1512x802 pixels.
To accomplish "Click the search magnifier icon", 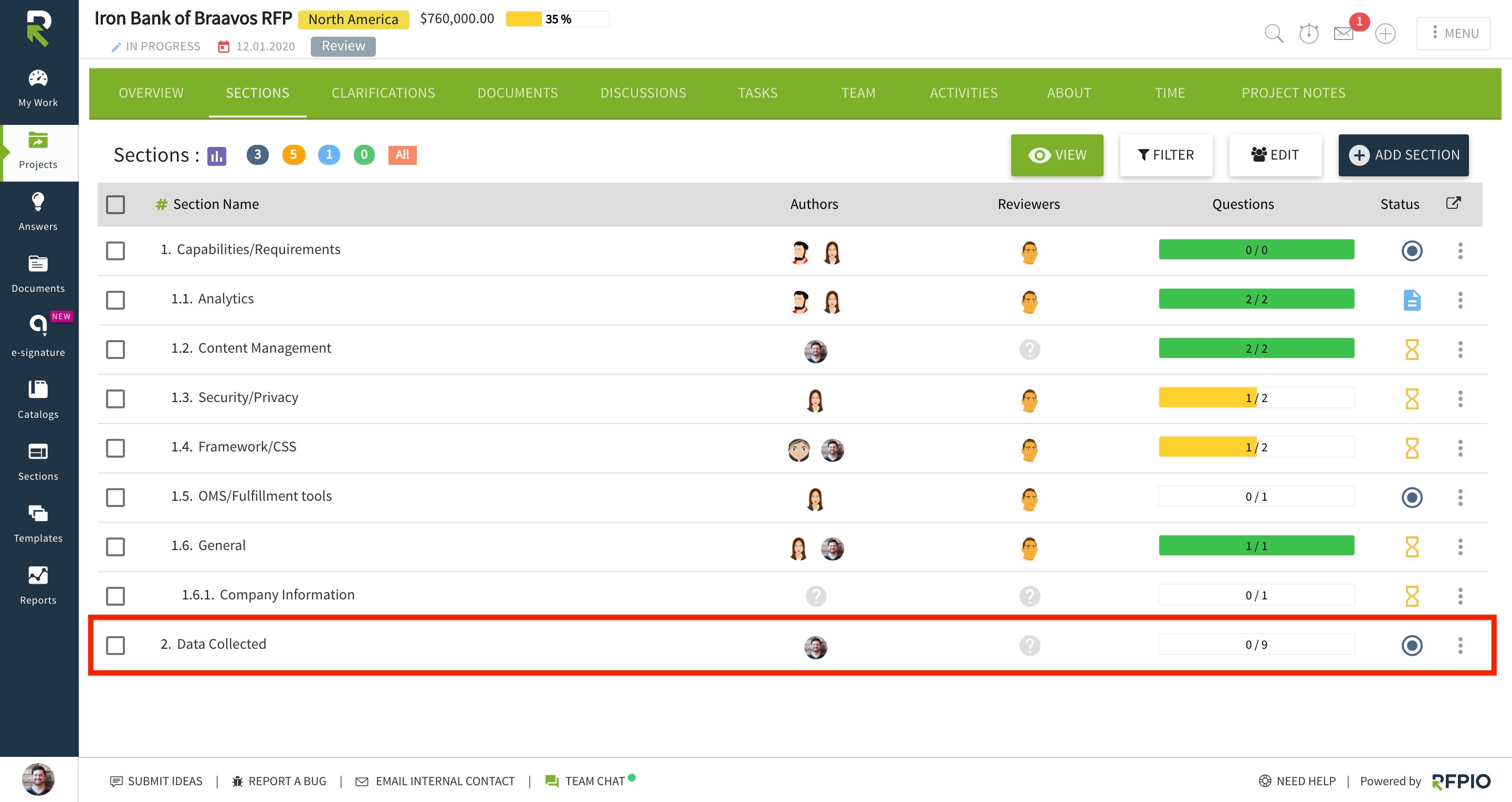I will [1273, 34].
